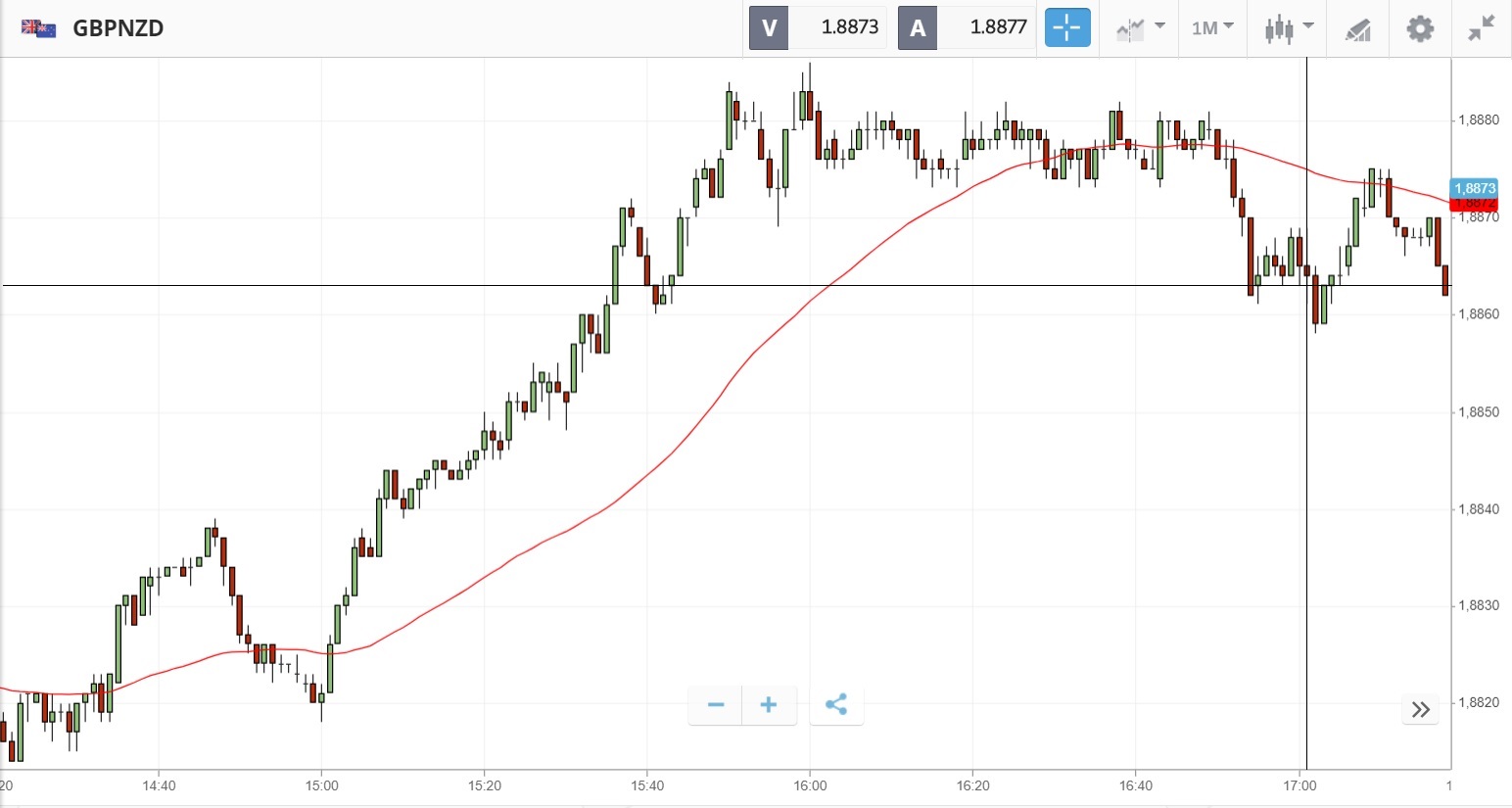Toggle the crosshair cursor tool
Viewport: 1512px width, 808px height.
coord(1066,27)
